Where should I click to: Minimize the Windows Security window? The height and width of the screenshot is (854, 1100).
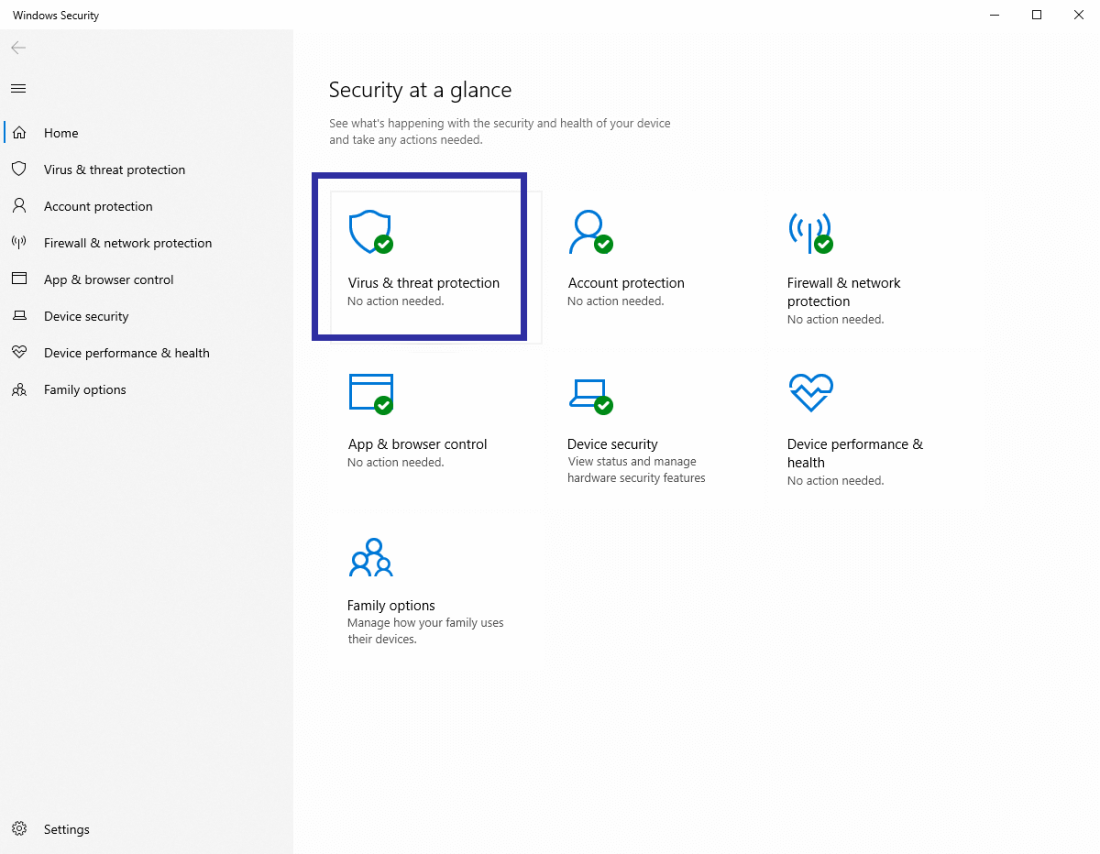click(x=994, y=15)
